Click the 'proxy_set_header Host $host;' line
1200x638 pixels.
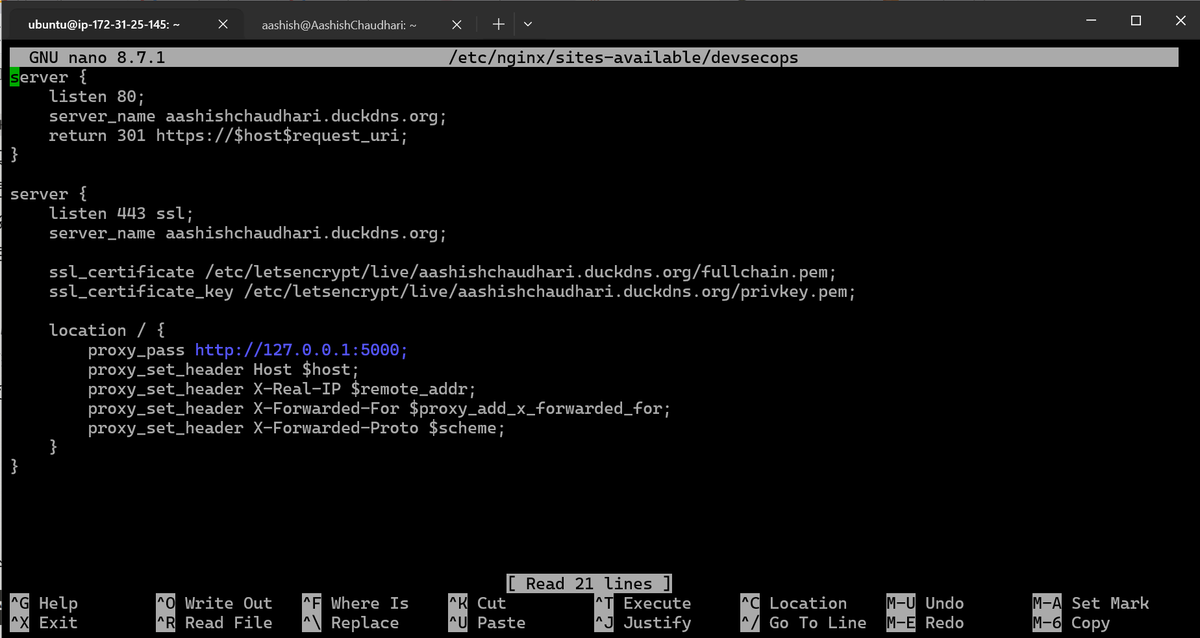click(x=224, y=370)
